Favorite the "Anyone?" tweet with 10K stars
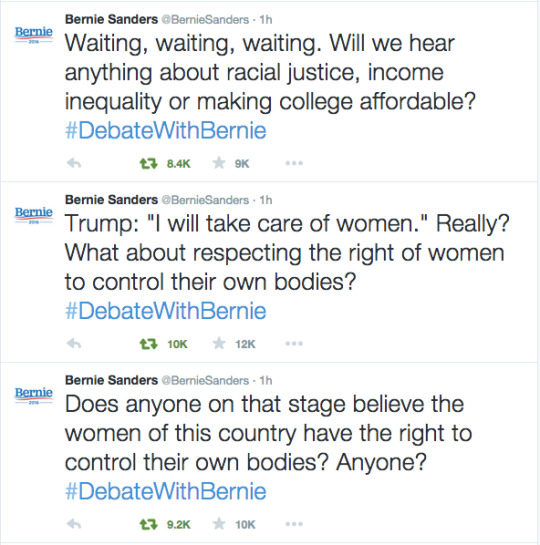Image resolution: width=540 pixels, height=545 pixels. pos(219,523)
